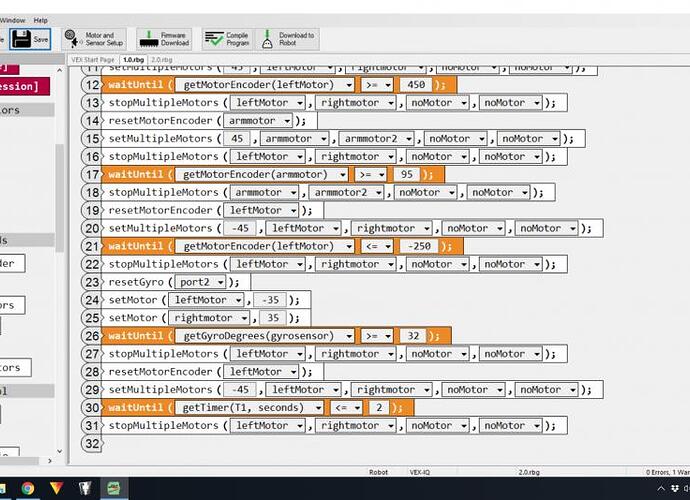Image resolution: width=690 pixels, height=500 pixels.
Task: Open Motor and Sensor Setup
Action: 94,39
